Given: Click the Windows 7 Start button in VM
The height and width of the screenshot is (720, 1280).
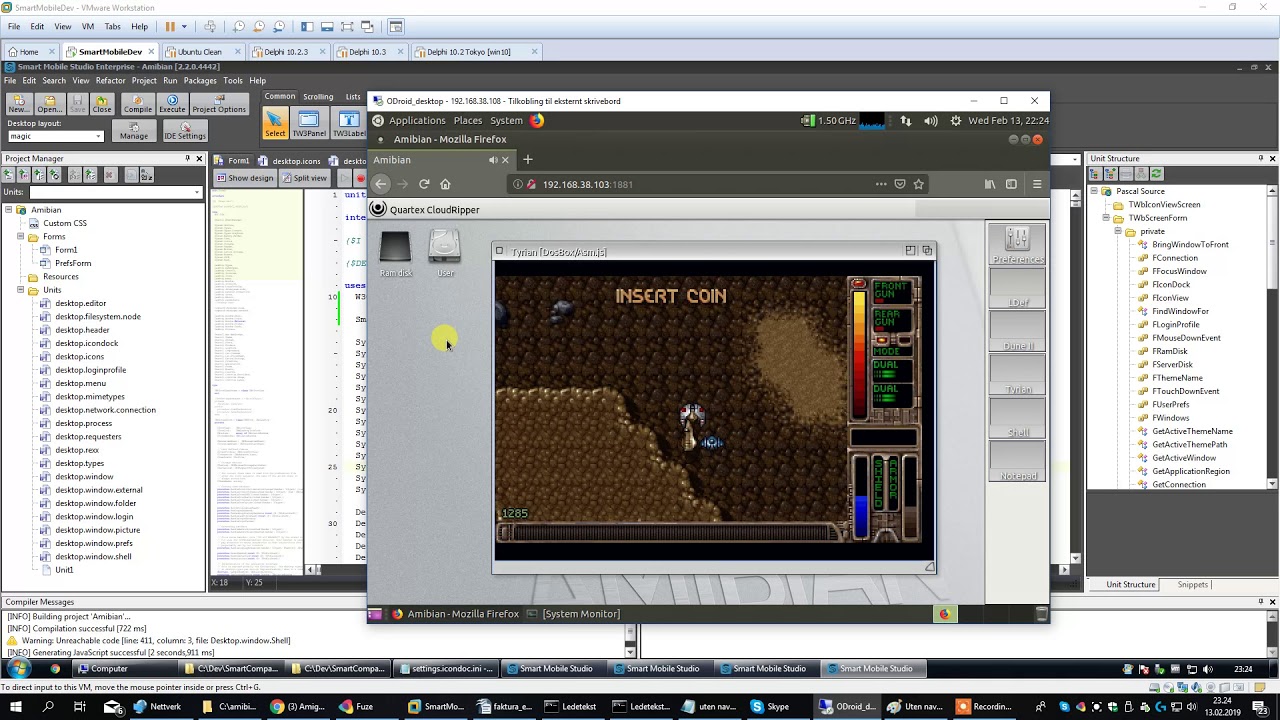Looking at the screenshot, I should click(18, 668).
